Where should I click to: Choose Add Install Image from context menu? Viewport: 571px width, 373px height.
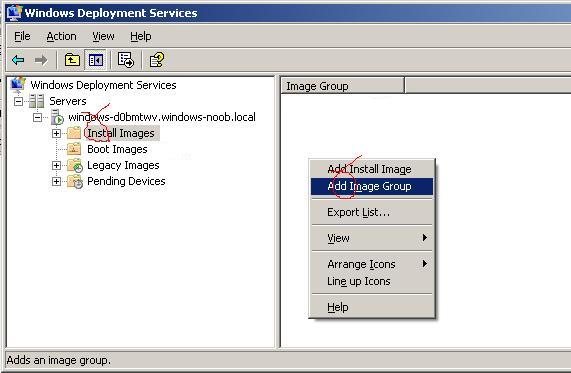pyautogui.click(x=372, y=169)
